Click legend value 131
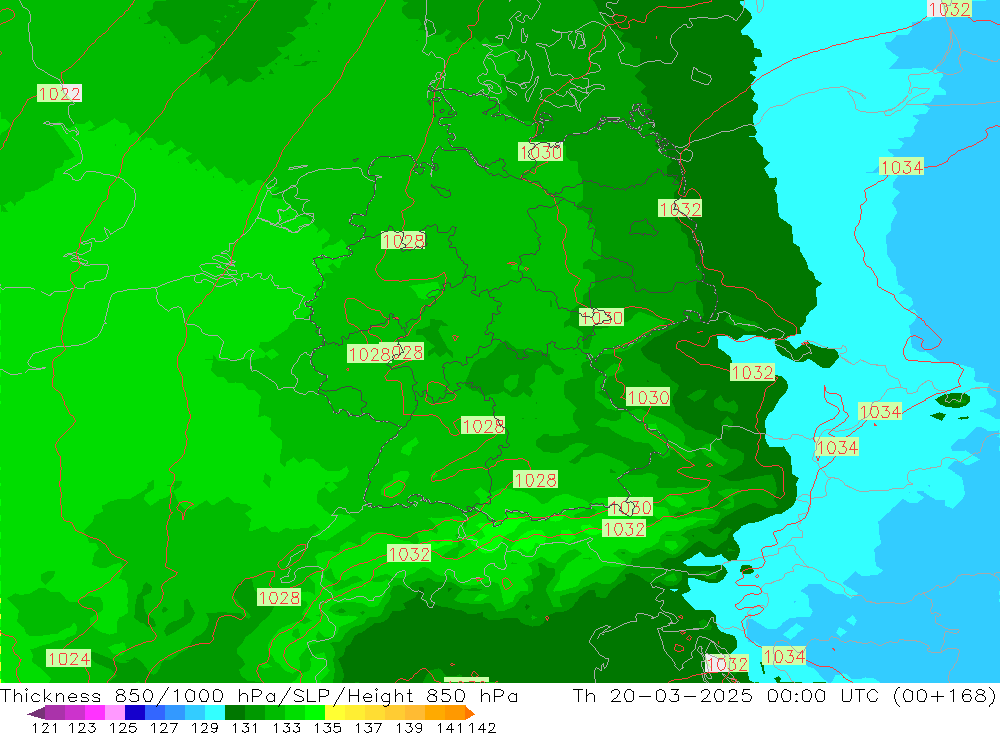The width and height of the screenshot is (1000, 733). click(x=245, y=727)
